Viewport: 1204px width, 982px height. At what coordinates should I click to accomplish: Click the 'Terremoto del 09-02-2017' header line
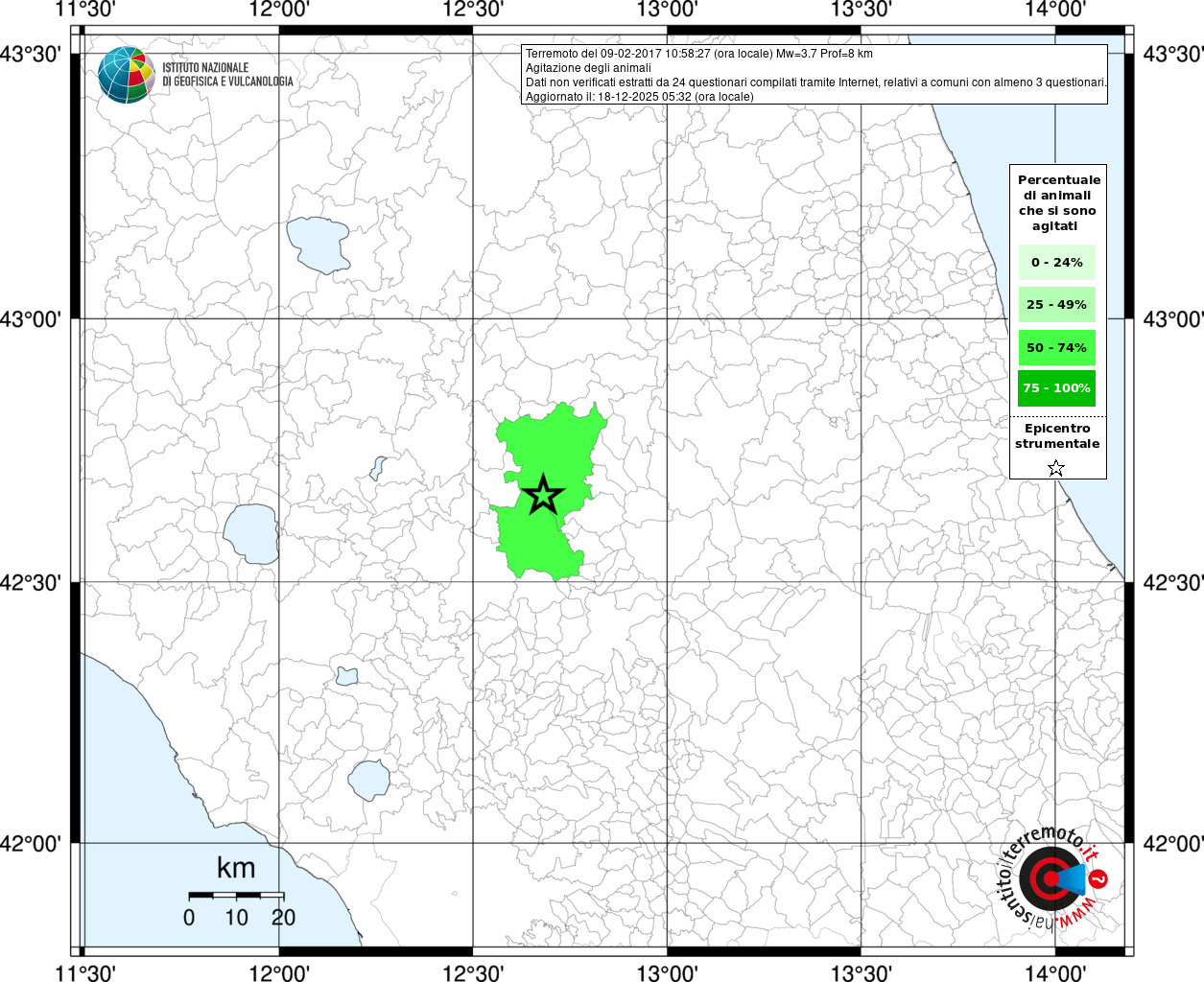(x=699, y=54)
